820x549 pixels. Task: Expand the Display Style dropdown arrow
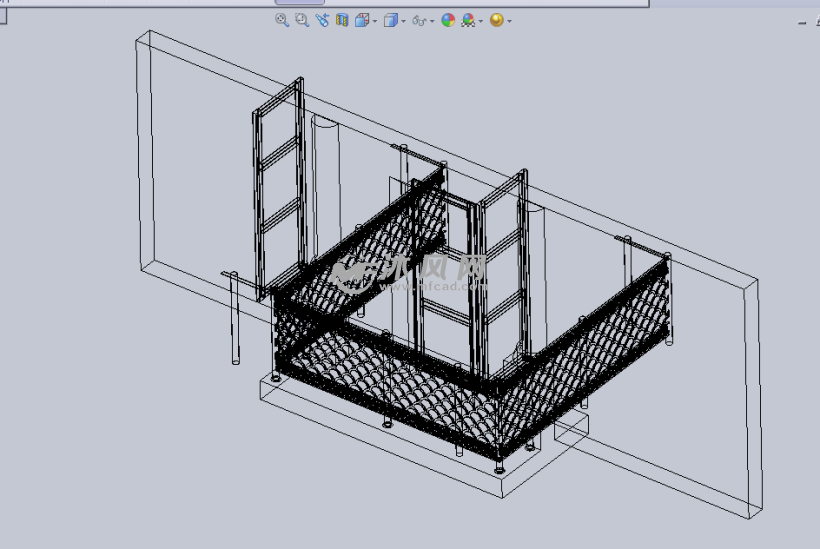tap(403, 21)
